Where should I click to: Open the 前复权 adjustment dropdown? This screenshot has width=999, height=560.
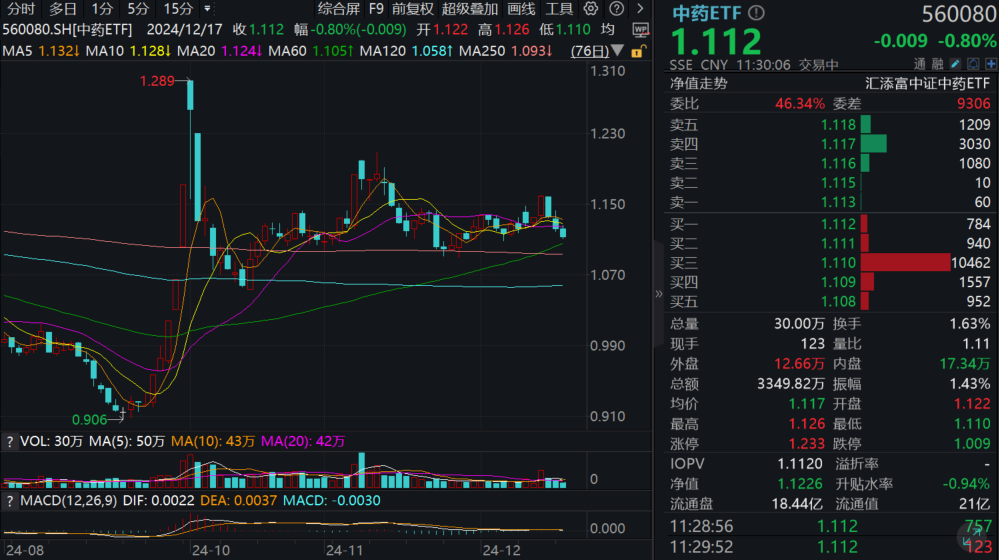[412, 9]
